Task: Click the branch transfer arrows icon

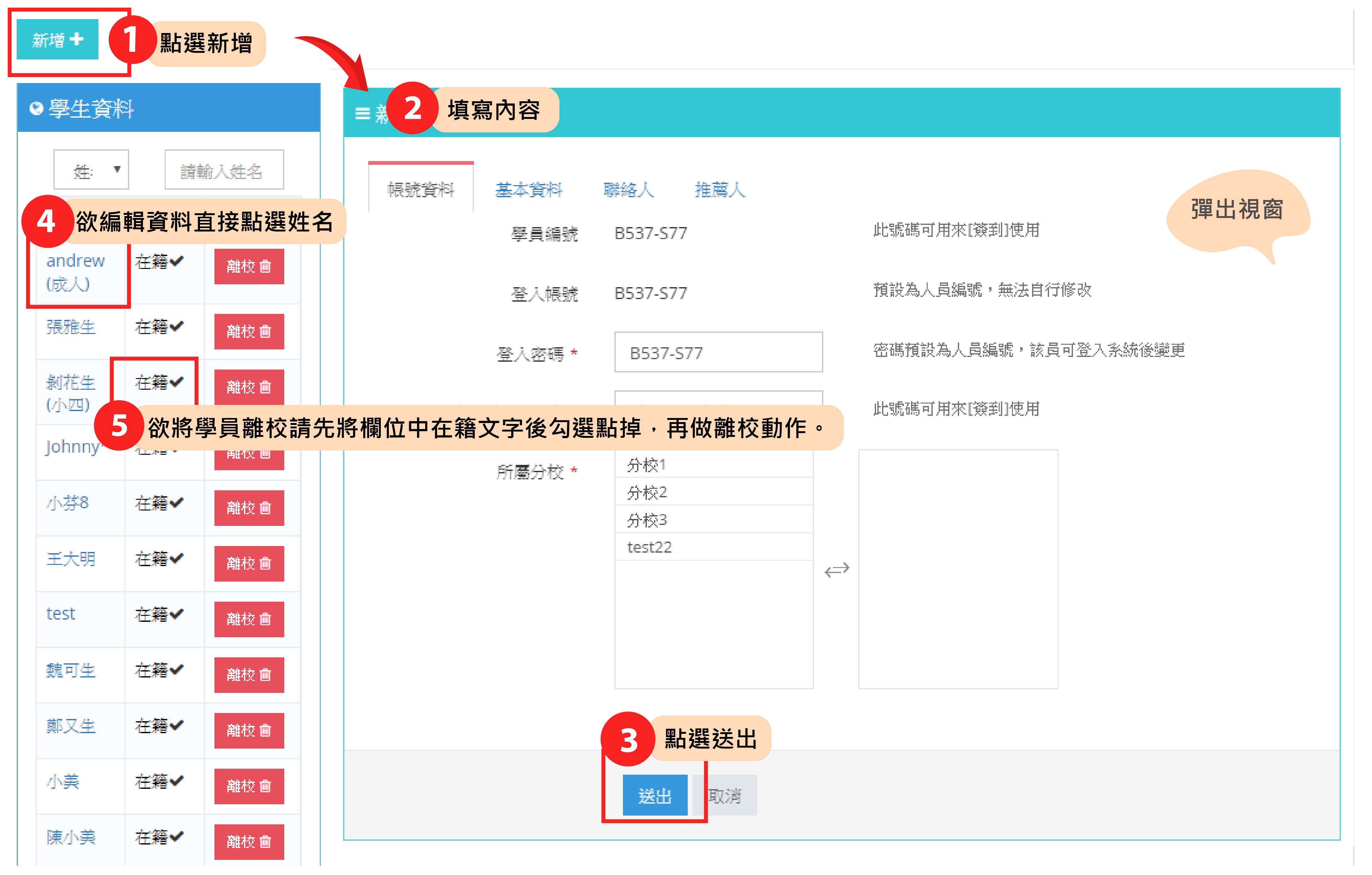Action: (836, 570)
